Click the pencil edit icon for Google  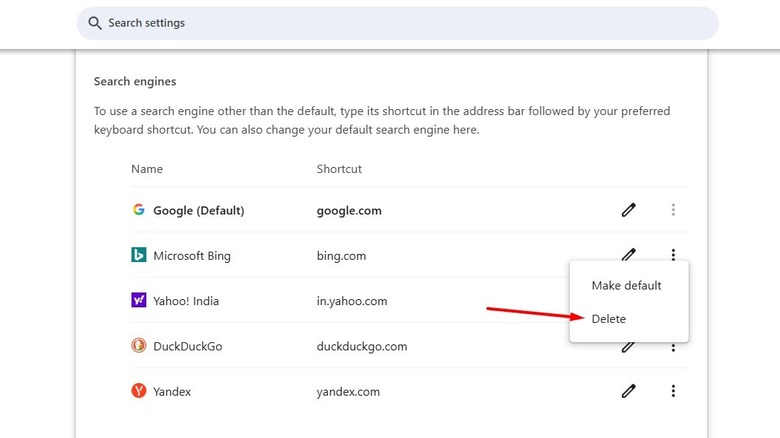click(x=628, y=210)
